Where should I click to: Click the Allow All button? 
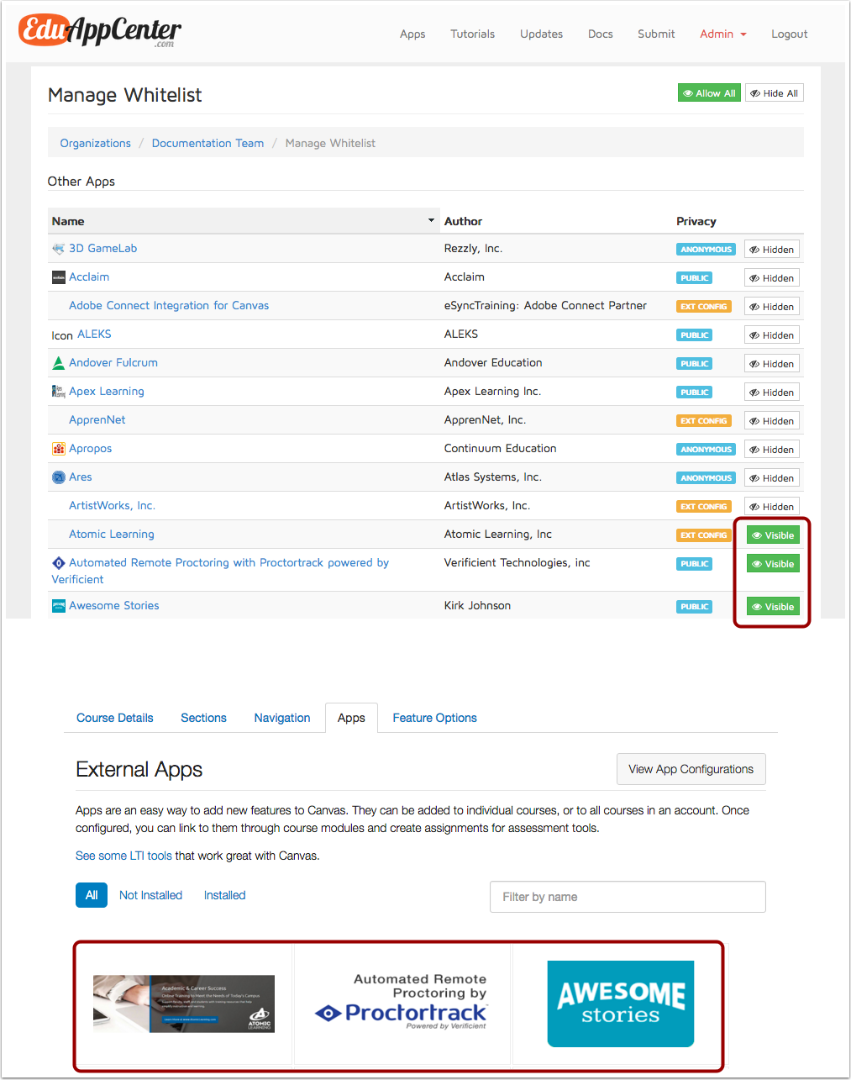pyautogui.click(x=709, y=92)
